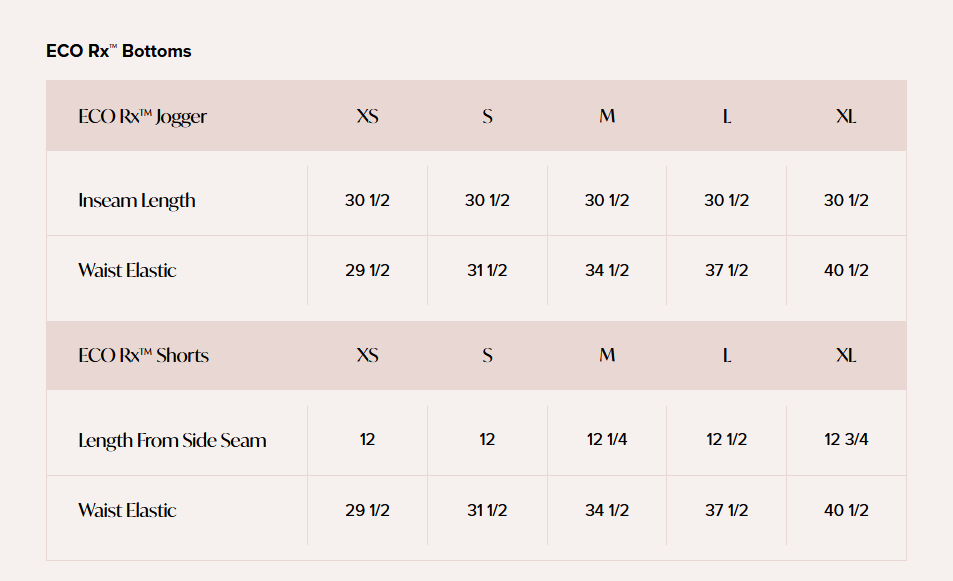
Task: Click Jogger inseam length value for size XS
Action: click(x=367, y=200)
